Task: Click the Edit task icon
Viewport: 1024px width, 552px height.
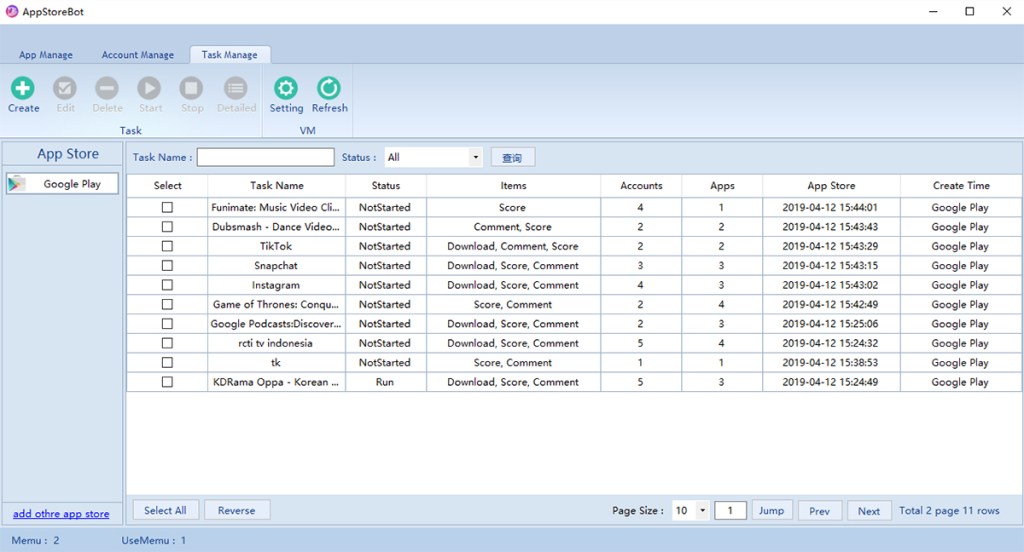Action: tap(65, 89)
